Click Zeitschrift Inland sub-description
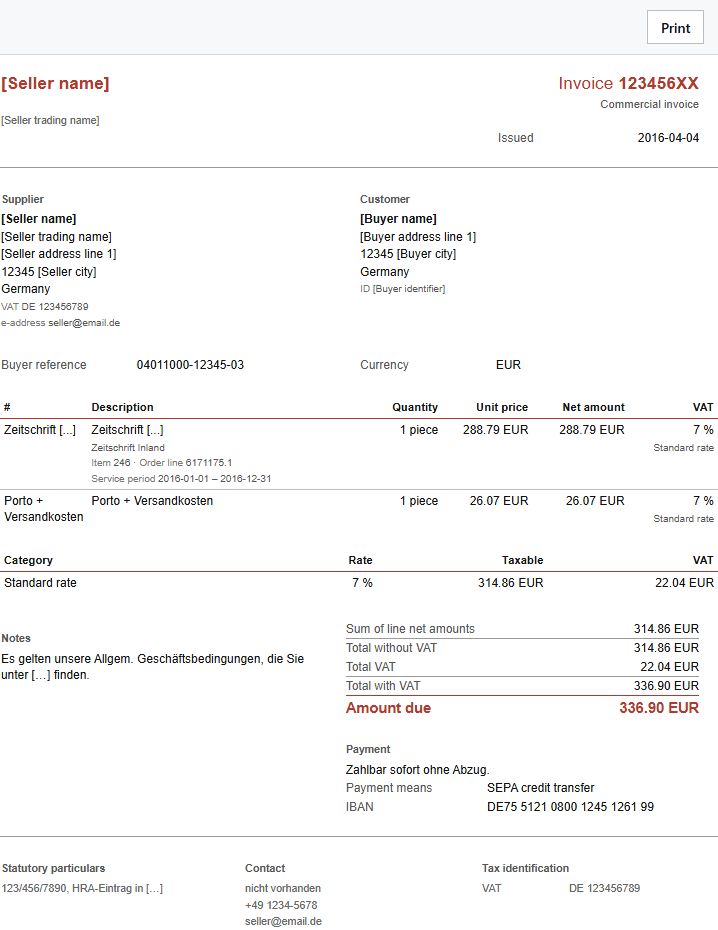The image size is (718, 930). point(128,448)
